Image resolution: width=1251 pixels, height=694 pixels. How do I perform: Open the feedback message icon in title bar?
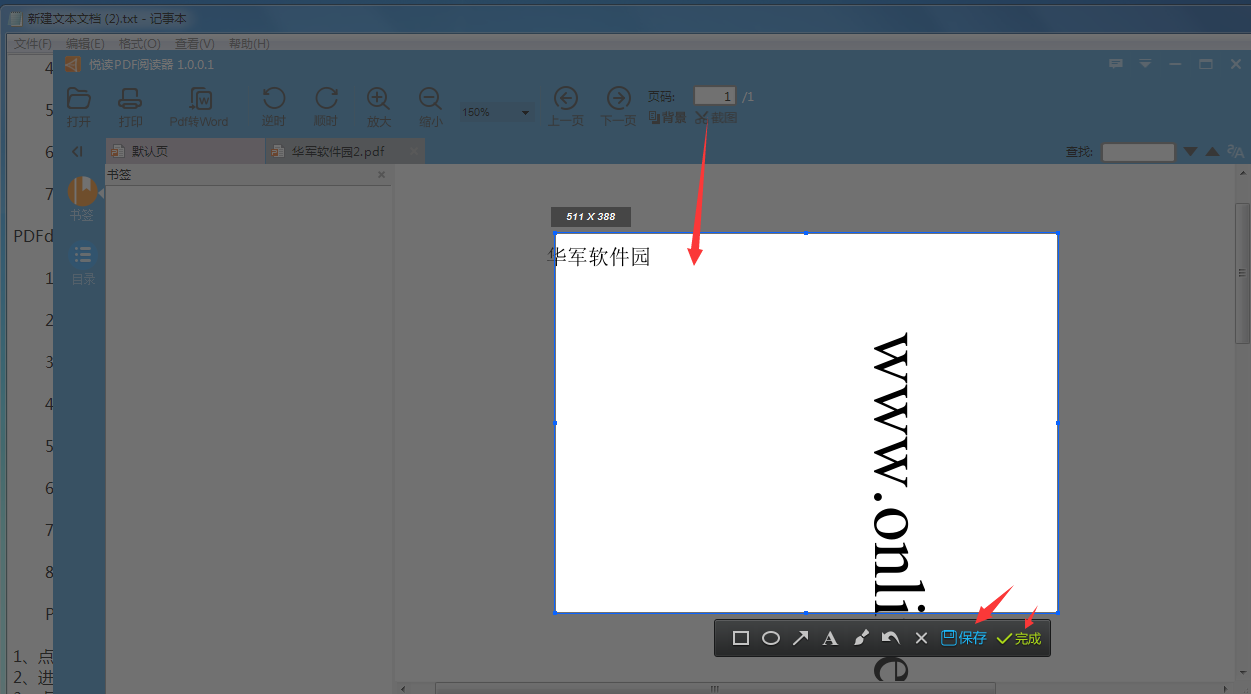pos(1116,64)
